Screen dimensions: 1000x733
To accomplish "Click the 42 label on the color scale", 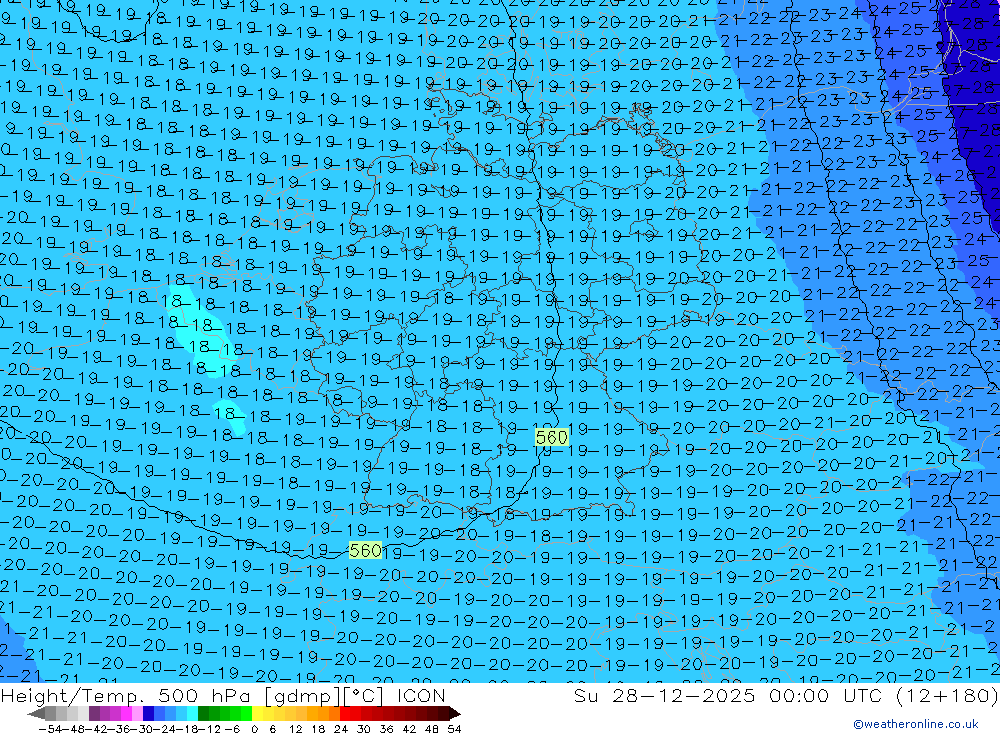I will [409, 729].
